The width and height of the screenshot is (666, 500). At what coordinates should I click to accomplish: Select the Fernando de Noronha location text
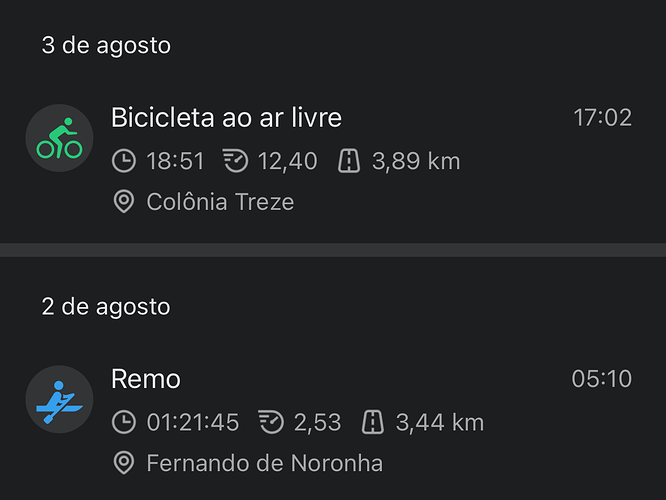point(264,463)
